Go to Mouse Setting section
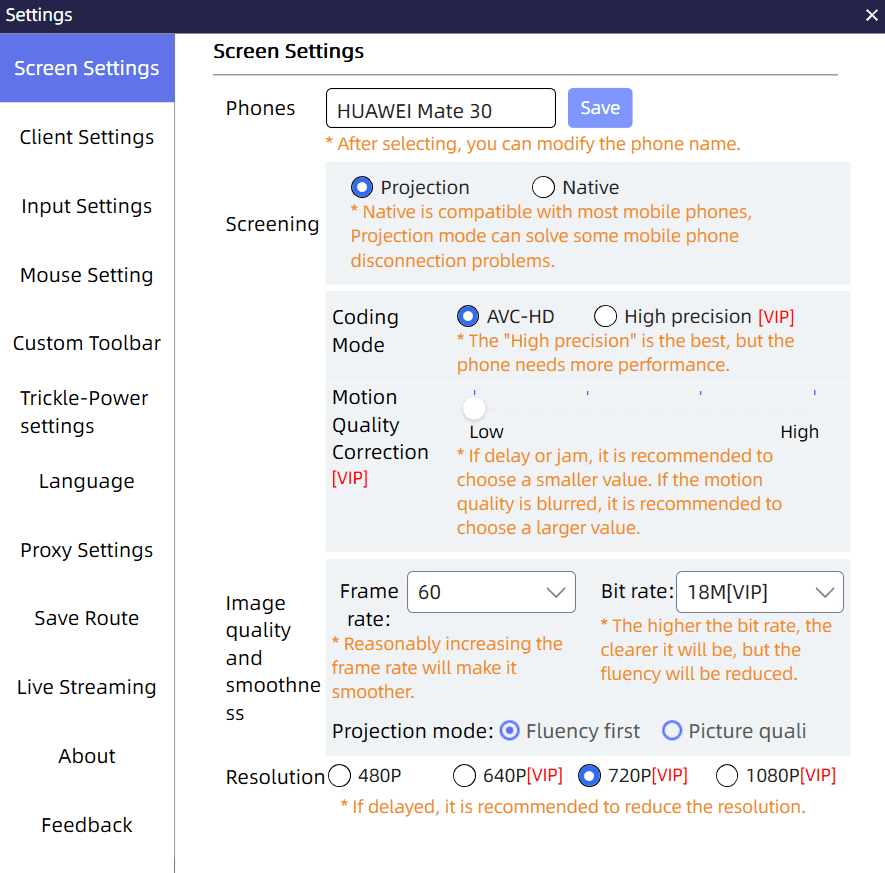The width and height of the screenshot is (885, 873). (87, 275)
